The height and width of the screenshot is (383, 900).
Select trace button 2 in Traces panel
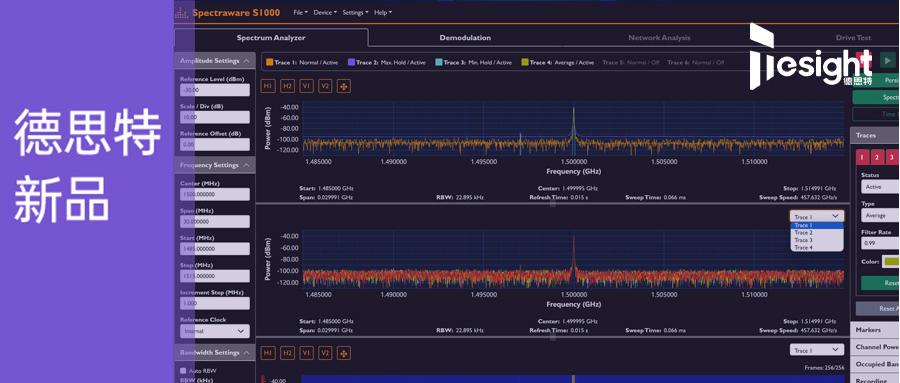tap(877, 157)
